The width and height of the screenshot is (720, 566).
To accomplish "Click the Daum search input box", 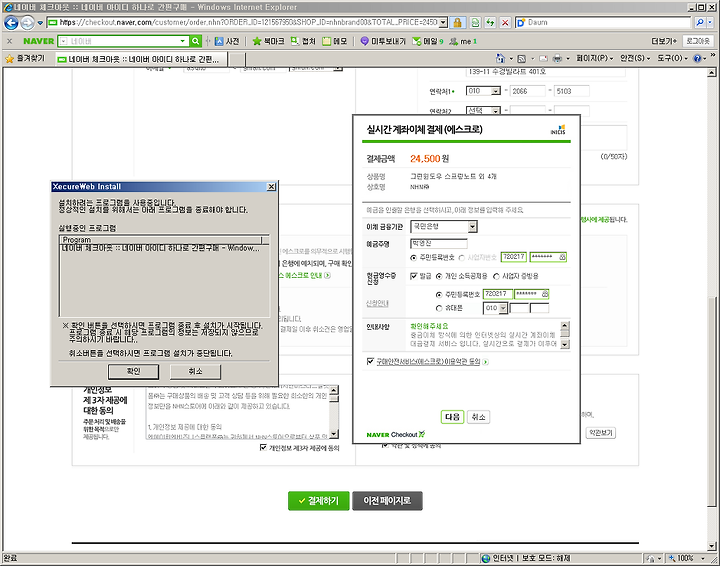I will coord(603,22).
